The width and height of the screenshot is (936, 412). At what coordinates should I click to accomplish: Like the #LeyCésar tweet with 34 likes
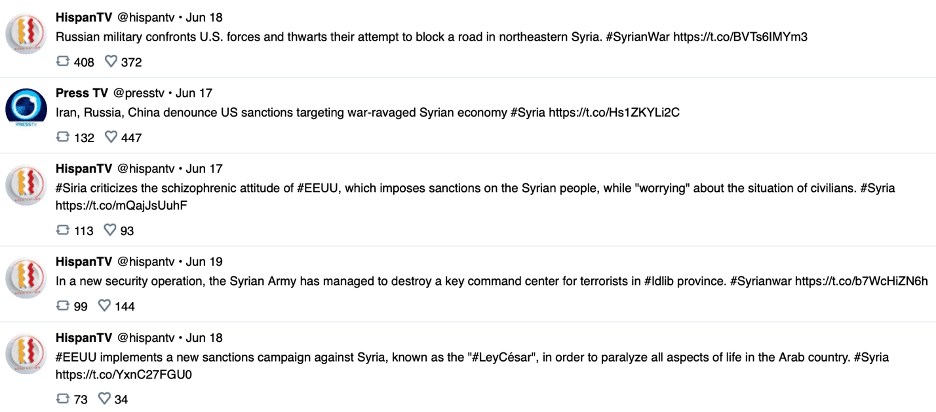tap(104, 398)
